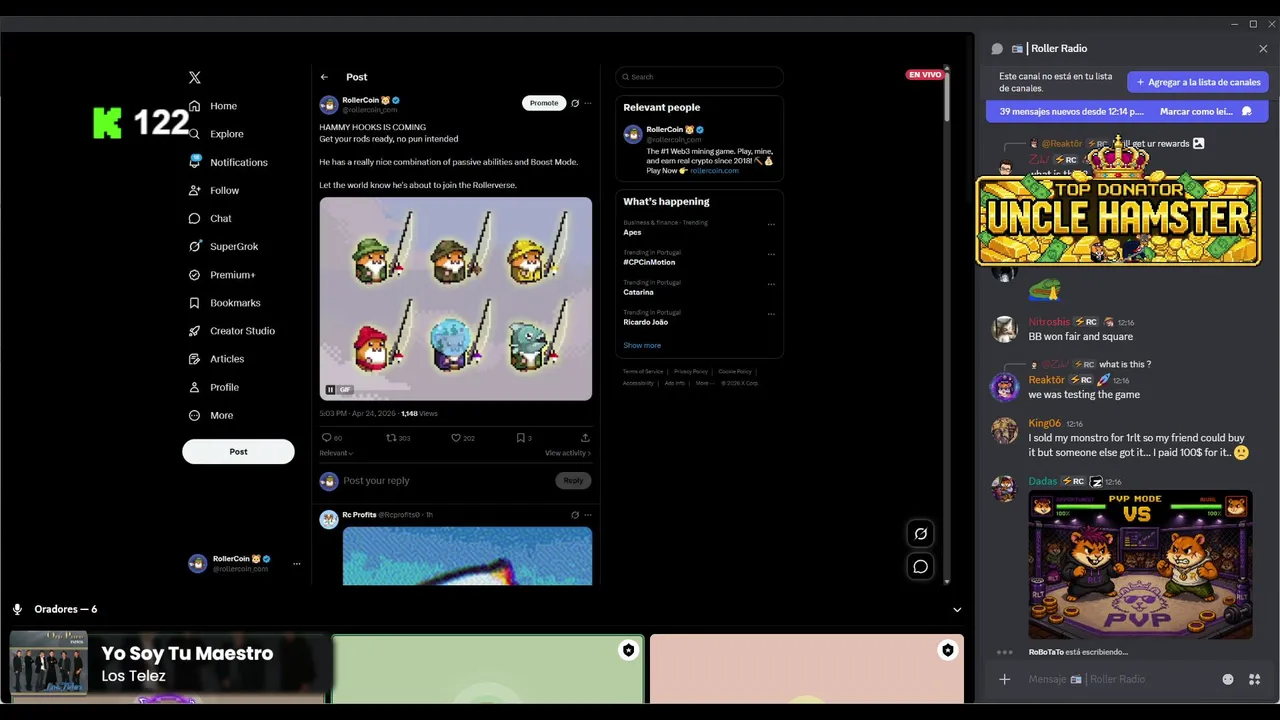
Task: Click the Grok icon beside Promote
Action: (575, 103)
